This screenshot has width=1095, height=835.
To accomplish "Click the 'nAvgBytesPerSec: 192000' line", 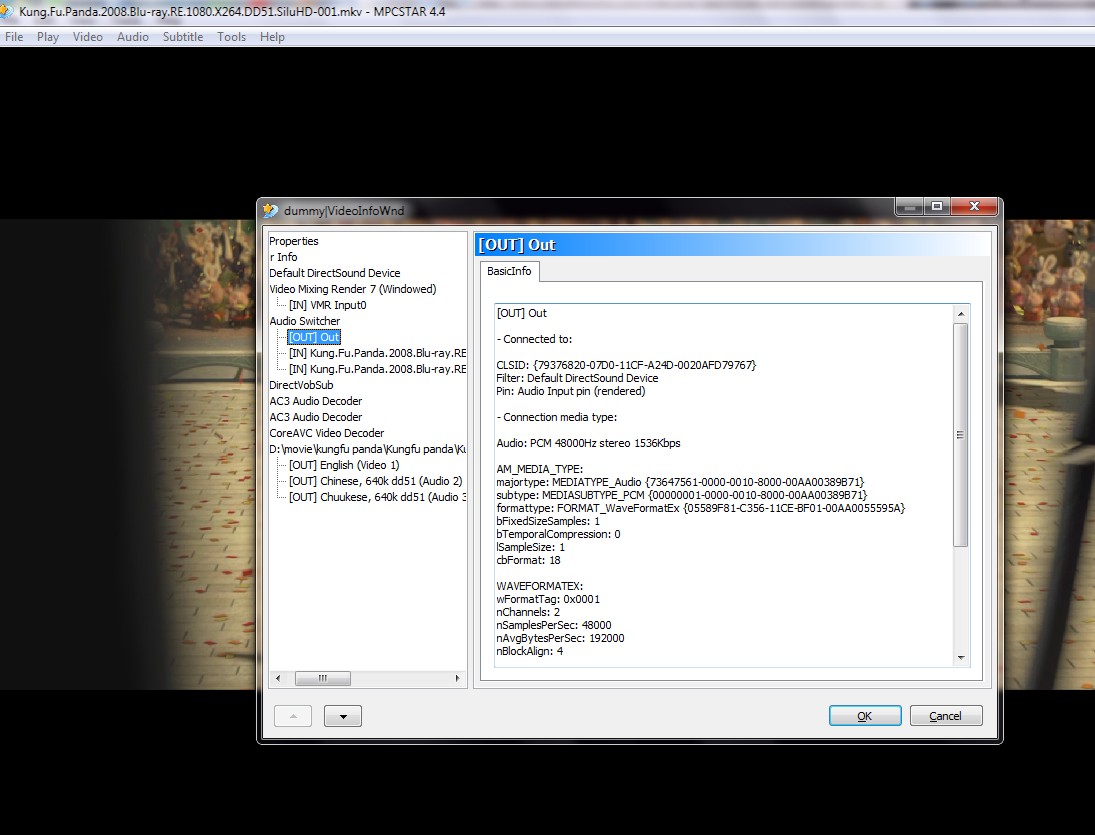I will pos(560,638).
